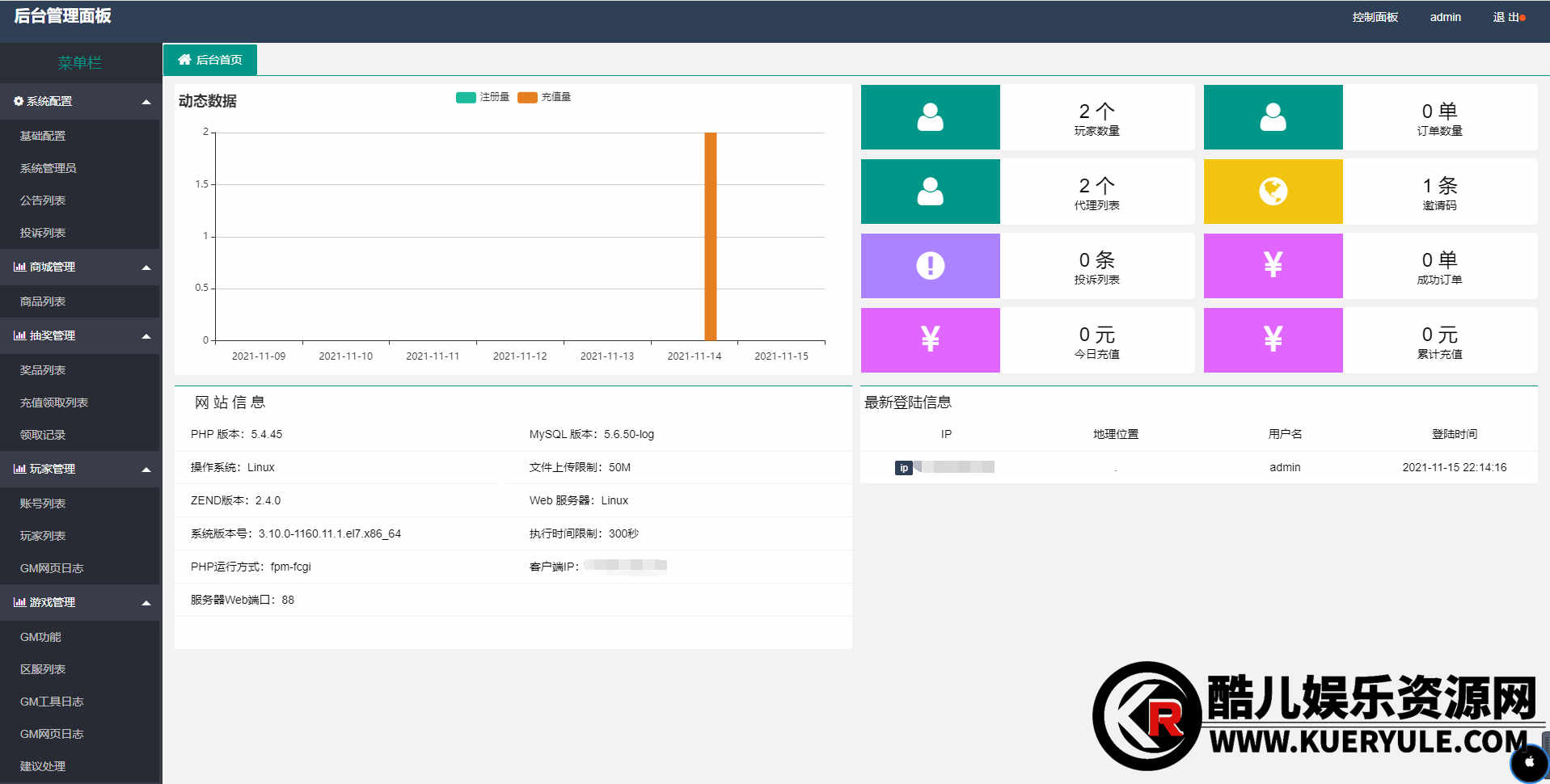This screenshot has height=784, width=1550.
Task: Click the user icon for 代理列表
Action: pyautogui.click(x=930, y=192)
